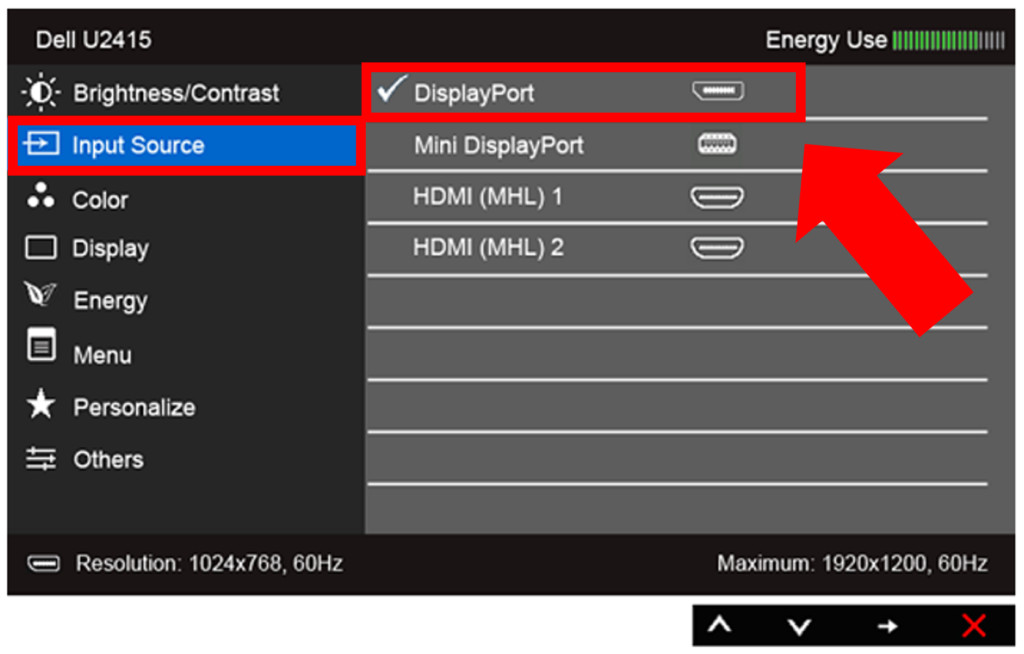Switch input to HDMI (MHL) 1
This screenshot has width=1024, height=654.
[x=677, y=197]
